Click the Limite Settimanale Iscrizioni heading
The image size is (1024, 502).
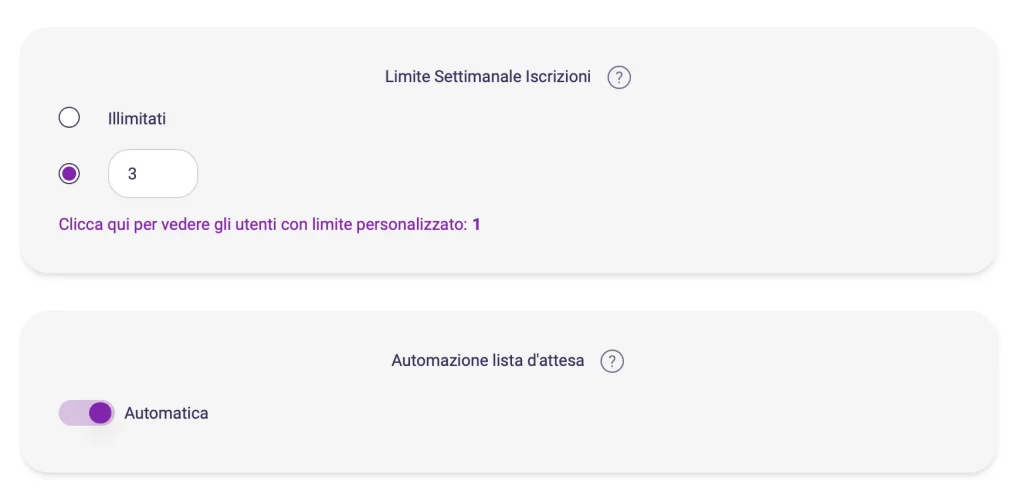tap(487, 77)
